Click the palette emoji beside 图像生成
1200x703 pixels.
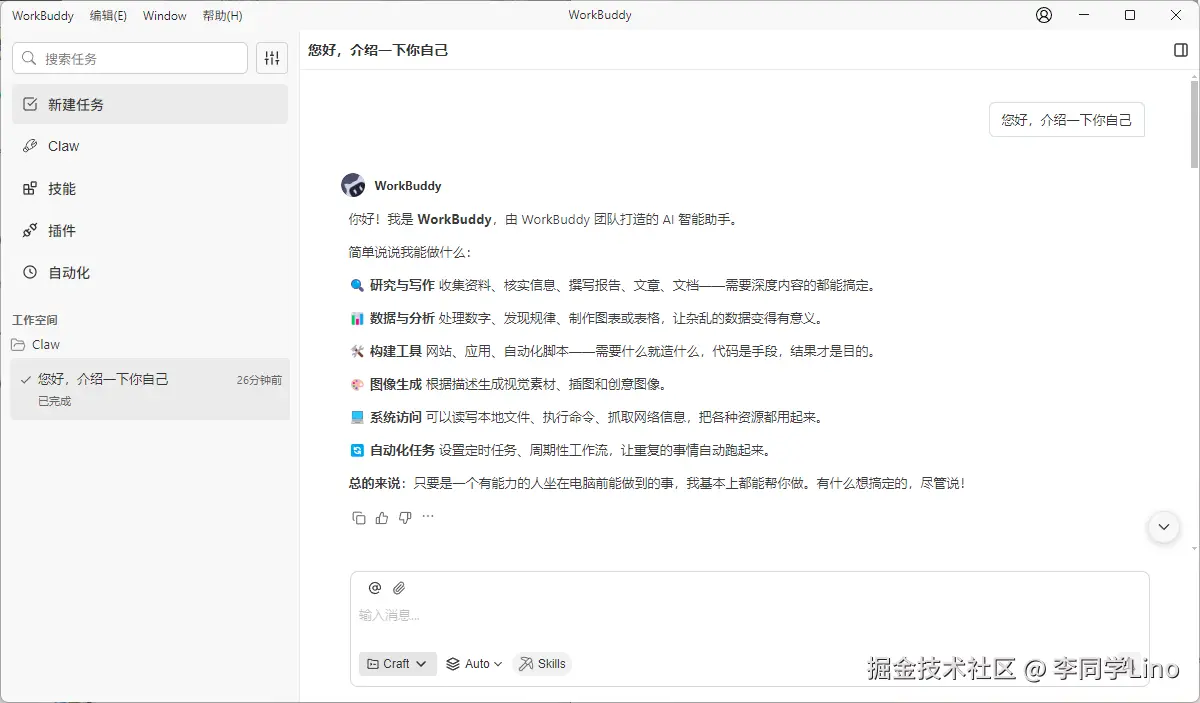click(357, 385)
